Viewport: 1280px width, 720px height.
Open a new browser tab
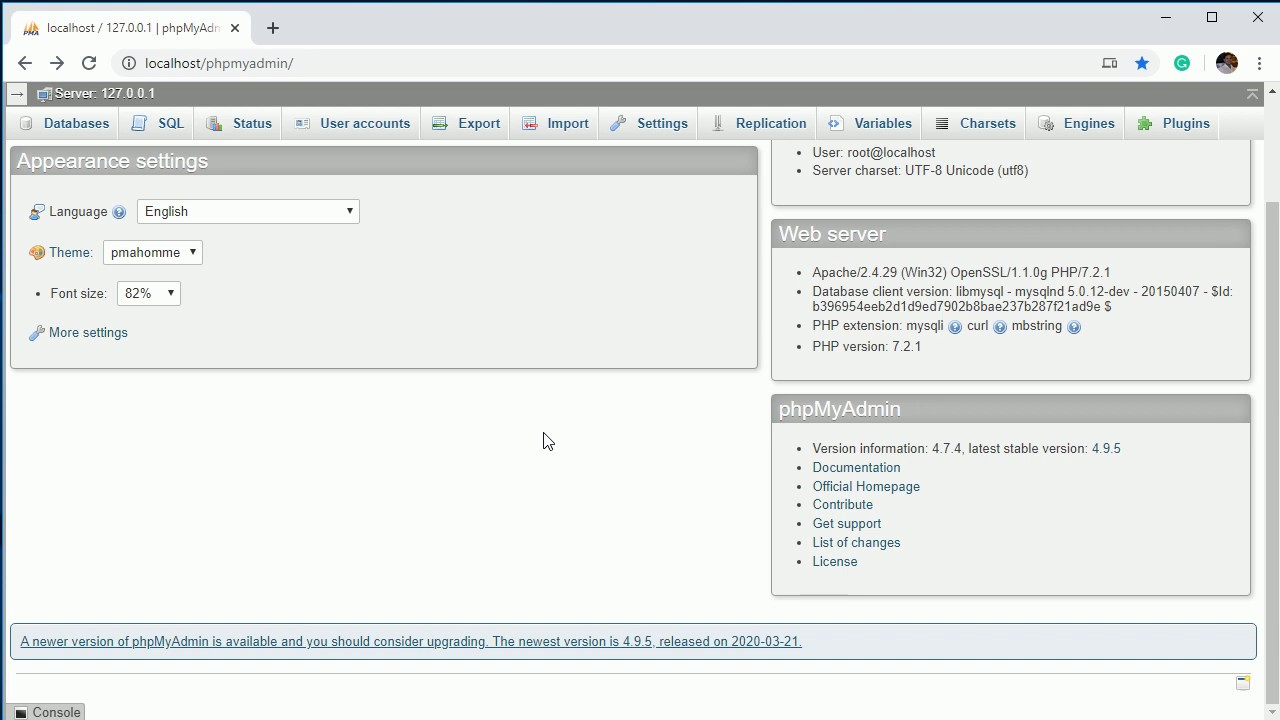tap(273, 28)
